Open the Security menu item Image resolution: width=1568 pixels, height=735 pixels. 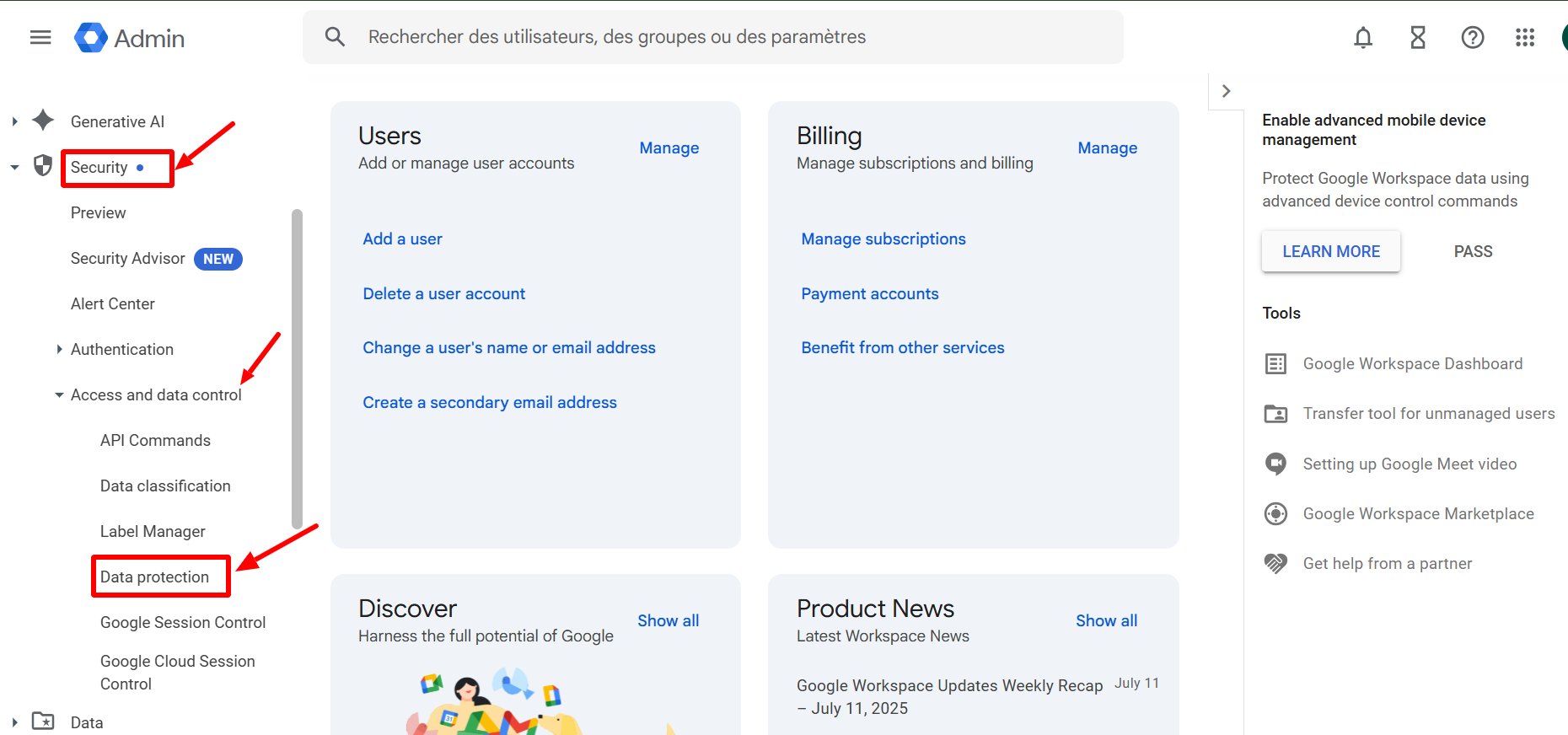[x=99, y=167]
